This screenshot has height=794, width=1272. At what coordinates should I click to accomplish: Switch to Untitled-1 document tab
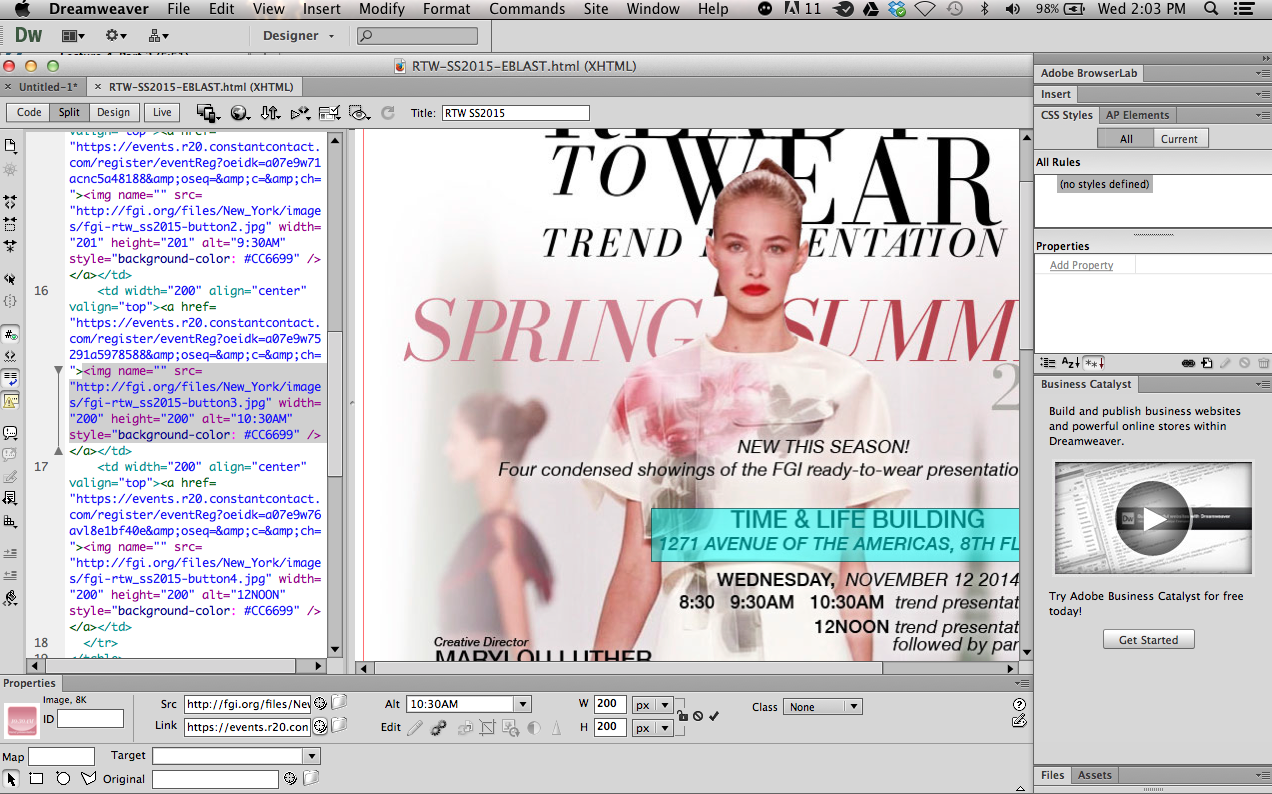tap(48, 87)
